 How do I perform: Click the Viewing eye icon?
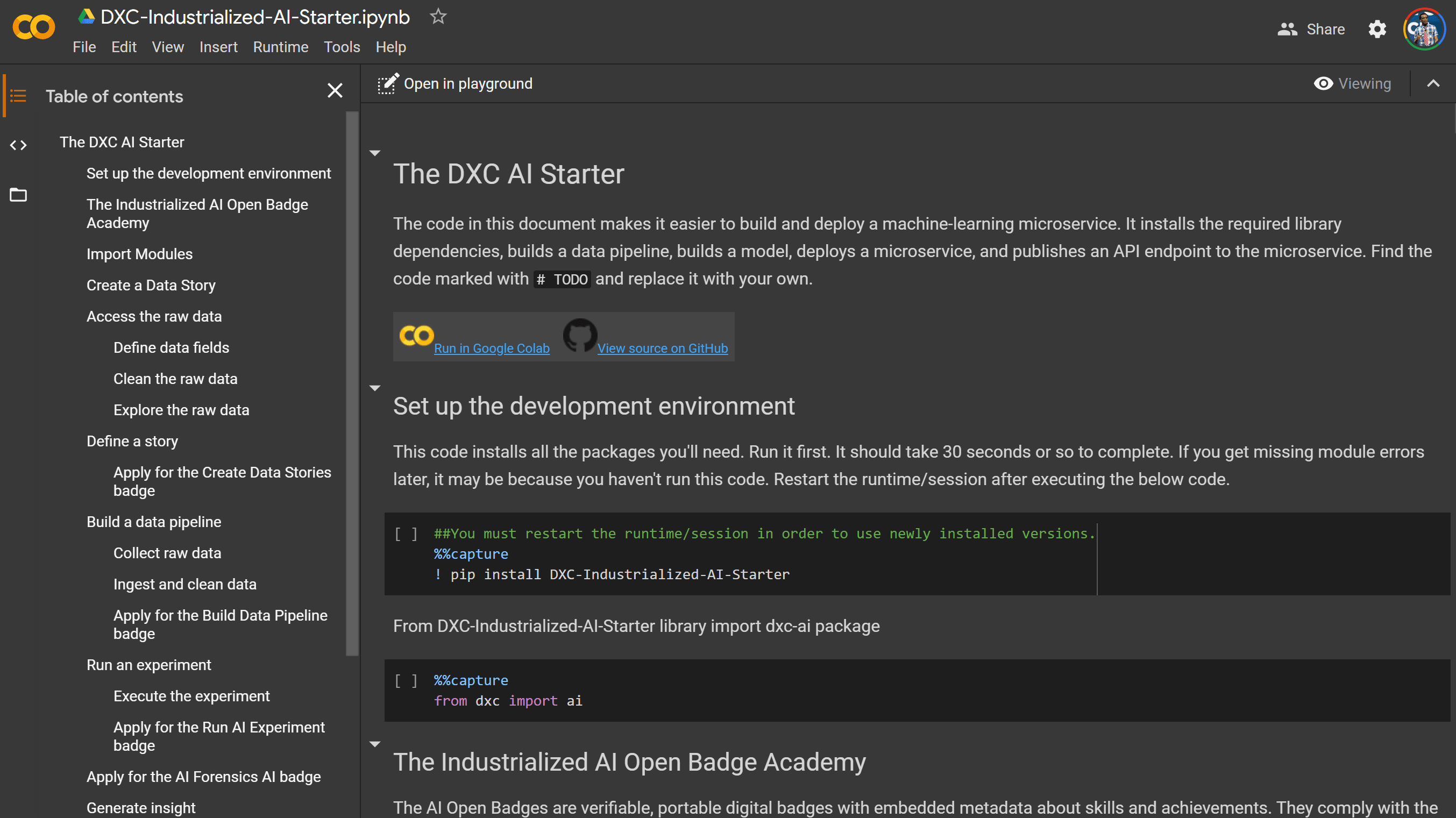coord(1323,84)
